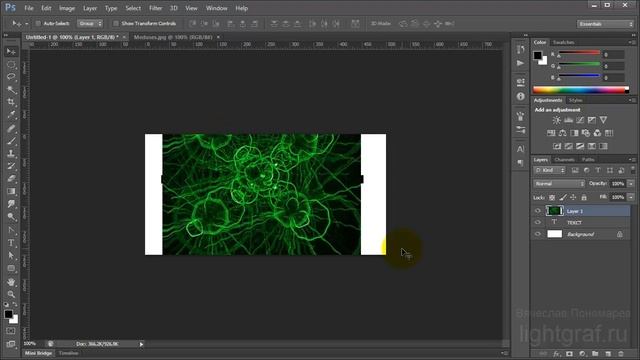Open the Essentials workspace dropdown
The image size is (640, 360).
[x=605, y=24]
